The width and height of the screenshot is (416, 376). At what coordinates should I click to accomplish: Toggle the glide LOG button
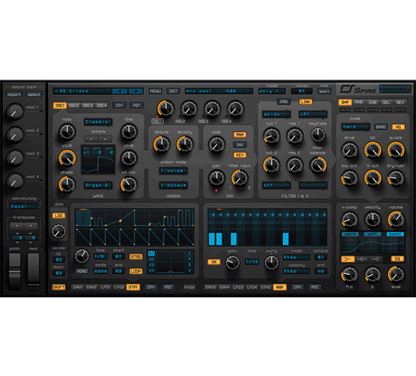(x=59, y=216)
